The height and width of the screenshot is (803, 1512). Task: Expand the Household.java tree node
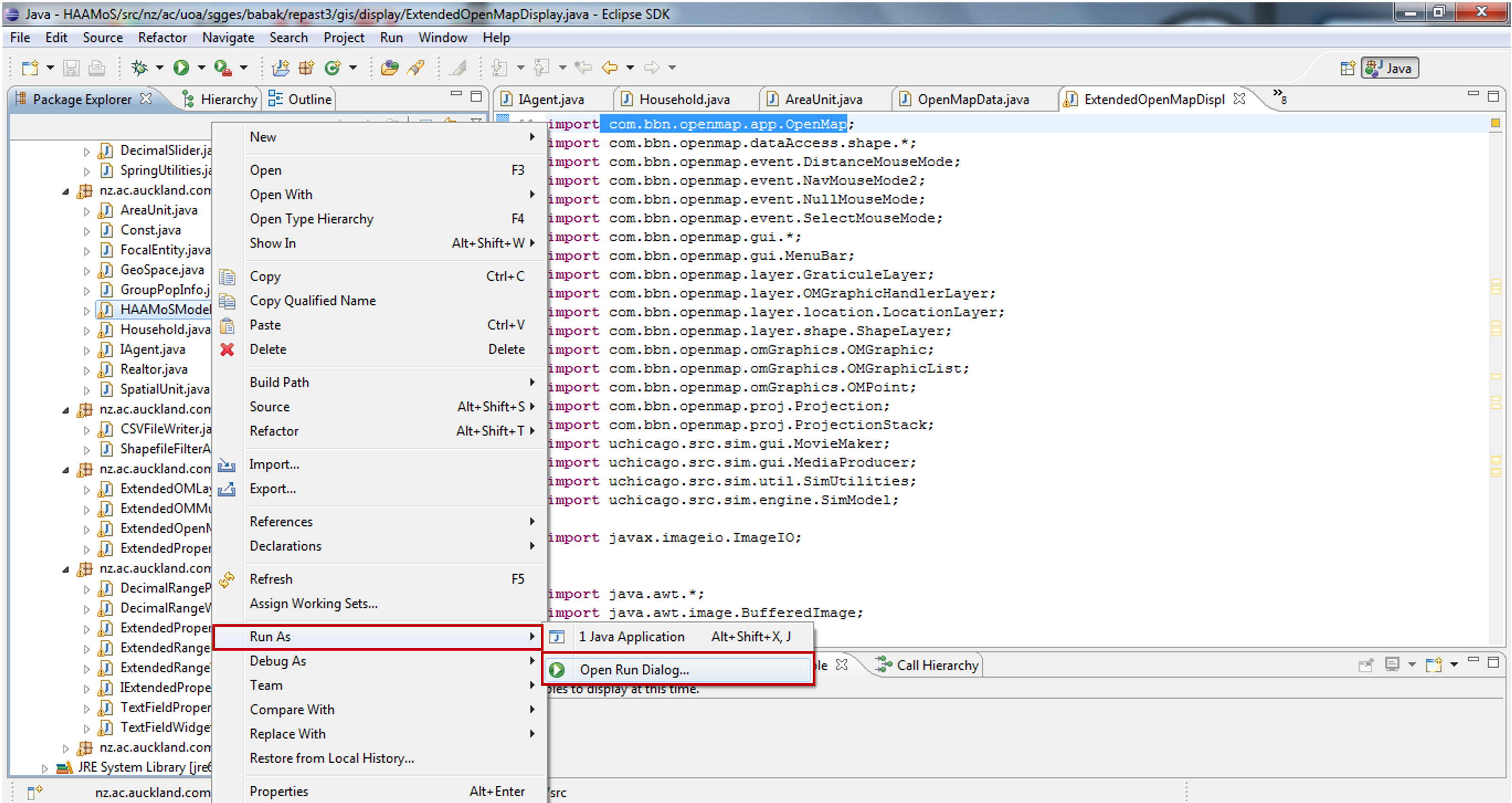point(87,331)
